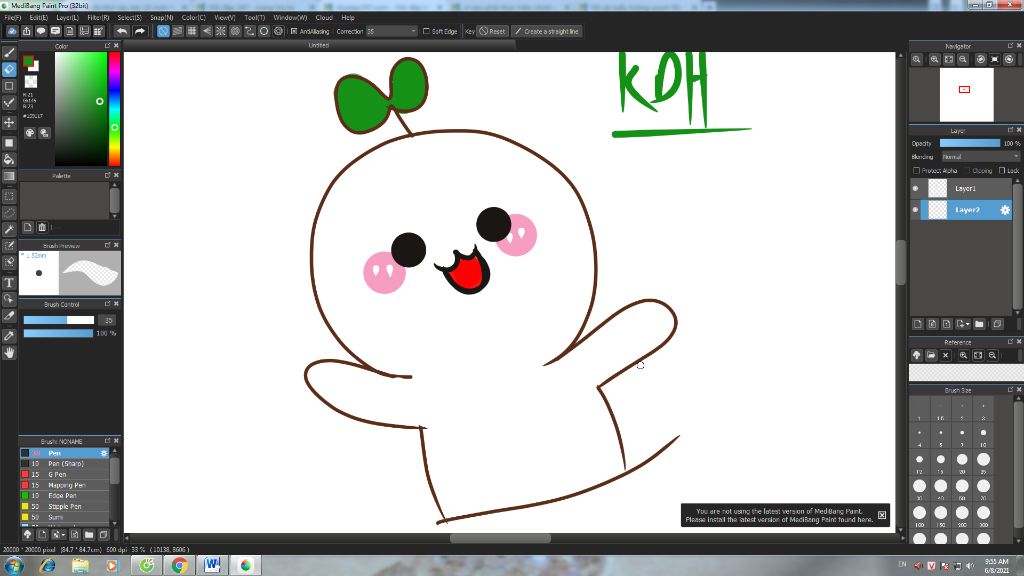Image resolution: width=1024 pixels, height=576 pixels.
Task: Undock the Brush Size panel
Action: [1010, 389]
